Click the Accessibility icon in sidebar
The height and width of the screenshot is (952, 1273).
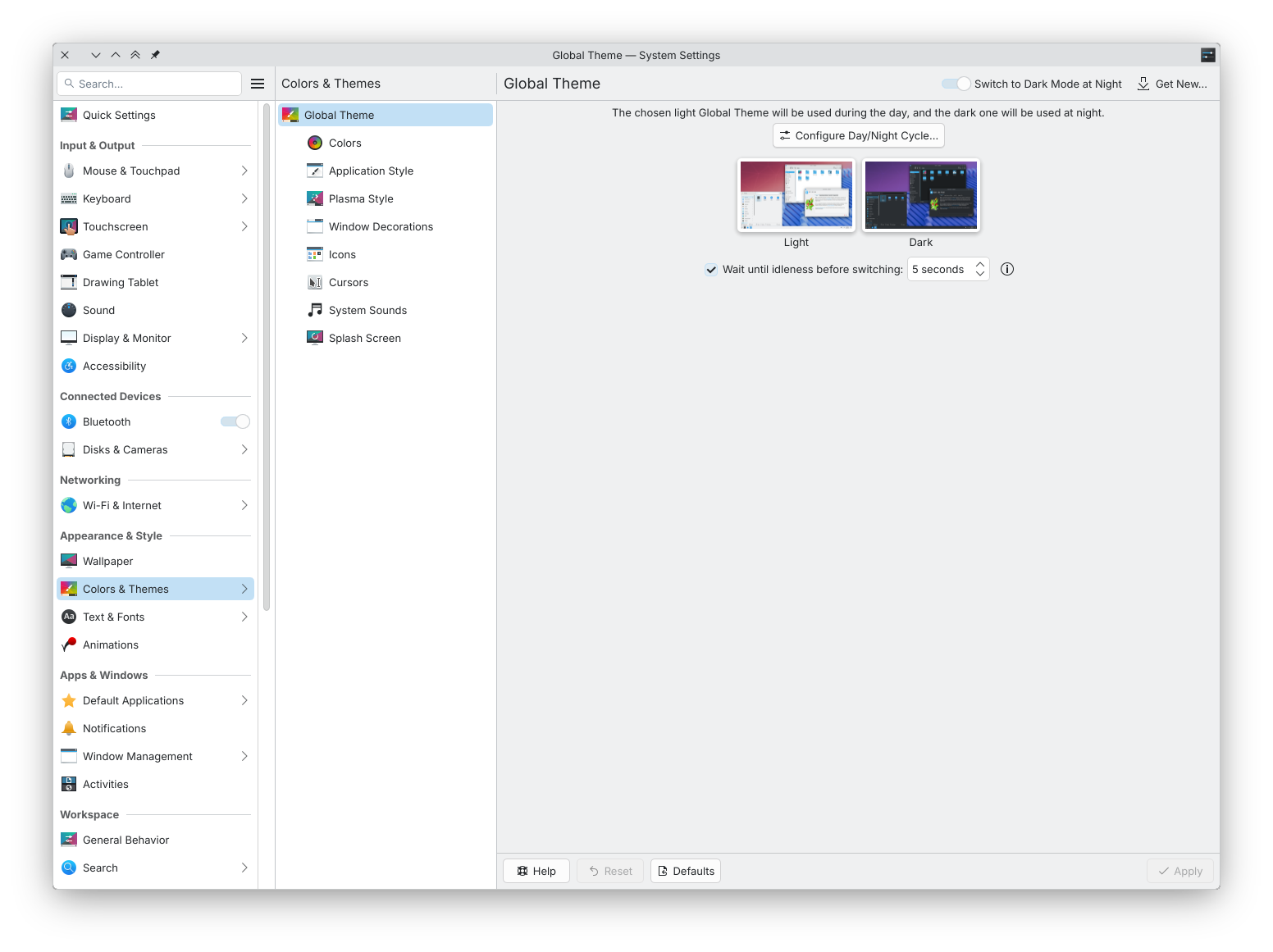[x=69, y=366]
